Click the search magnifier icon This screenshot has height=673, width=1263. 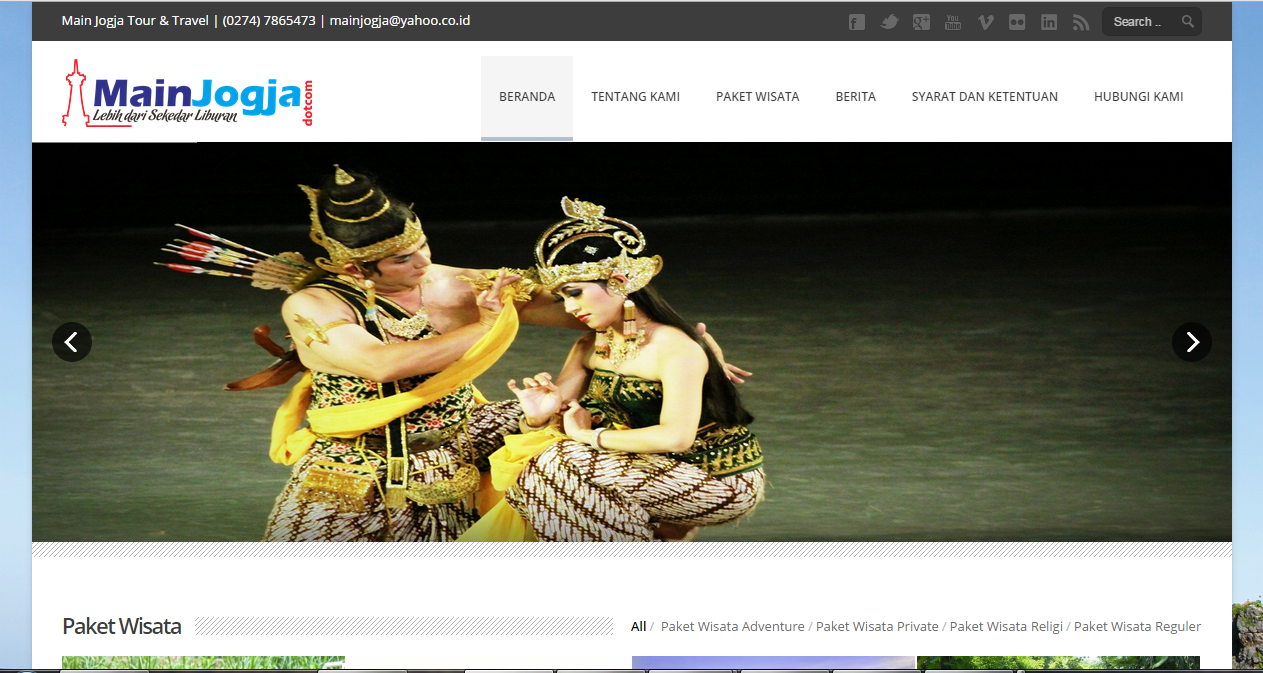point(1187,21)
